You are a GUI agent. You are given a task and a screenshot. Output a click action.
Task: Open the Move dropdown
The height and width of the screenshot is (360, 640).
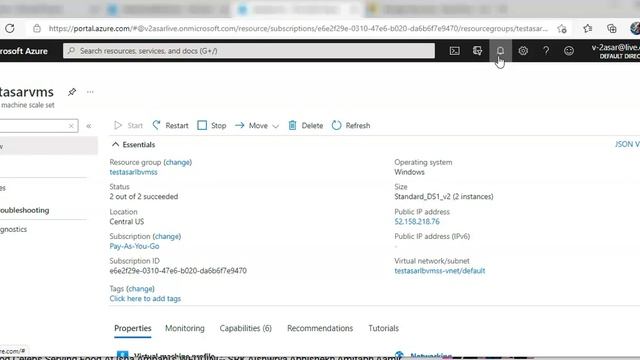click(257, 125)
